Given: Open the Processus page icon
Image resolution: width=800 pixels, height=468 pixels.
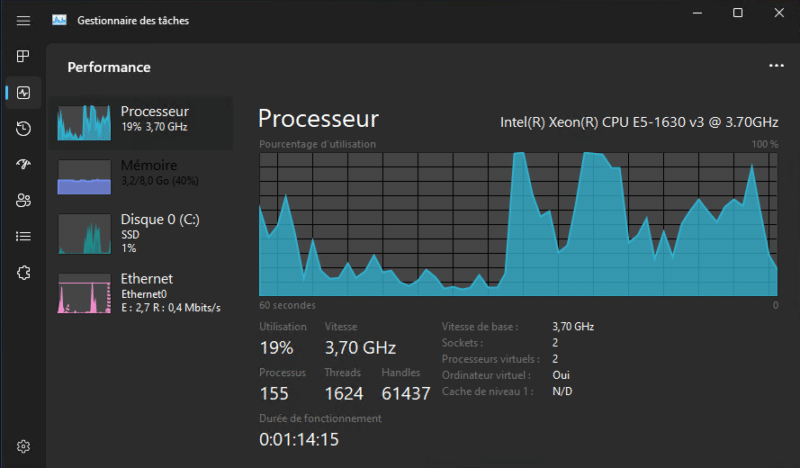Looking at the screenshot, I should pyautogui.click(x=24, y=57).
